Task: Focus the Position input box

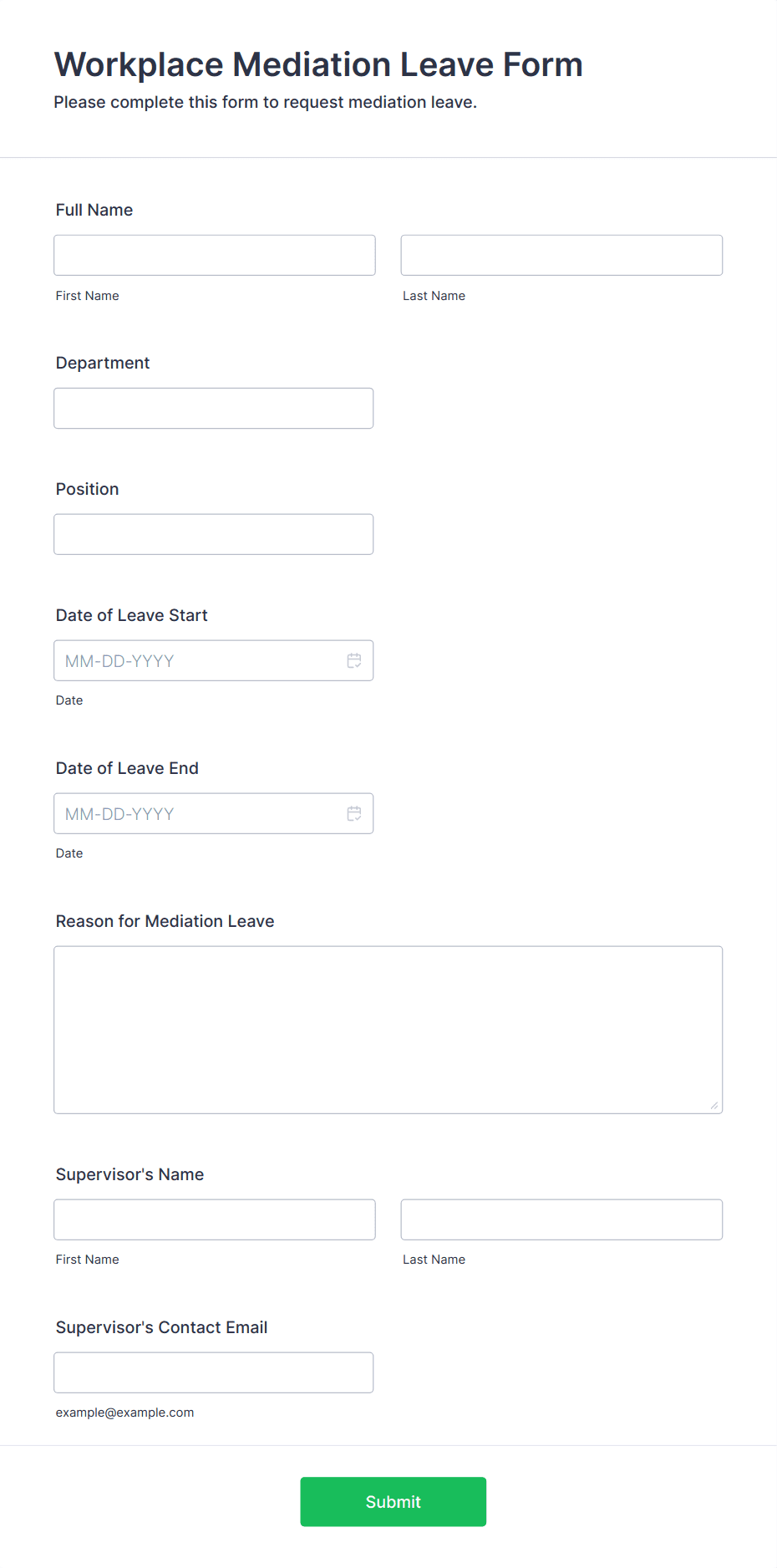Action: click(214, 534)
